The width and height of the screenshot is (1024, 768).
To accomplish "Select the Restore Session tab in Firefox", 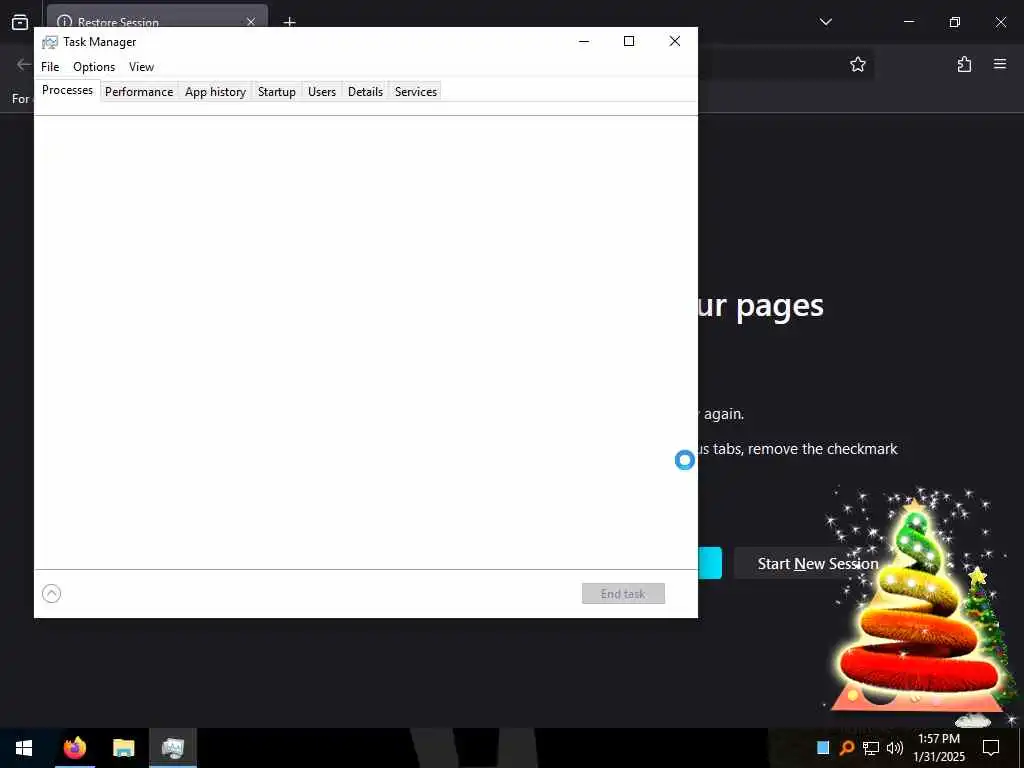I will (x=157, y=17).
